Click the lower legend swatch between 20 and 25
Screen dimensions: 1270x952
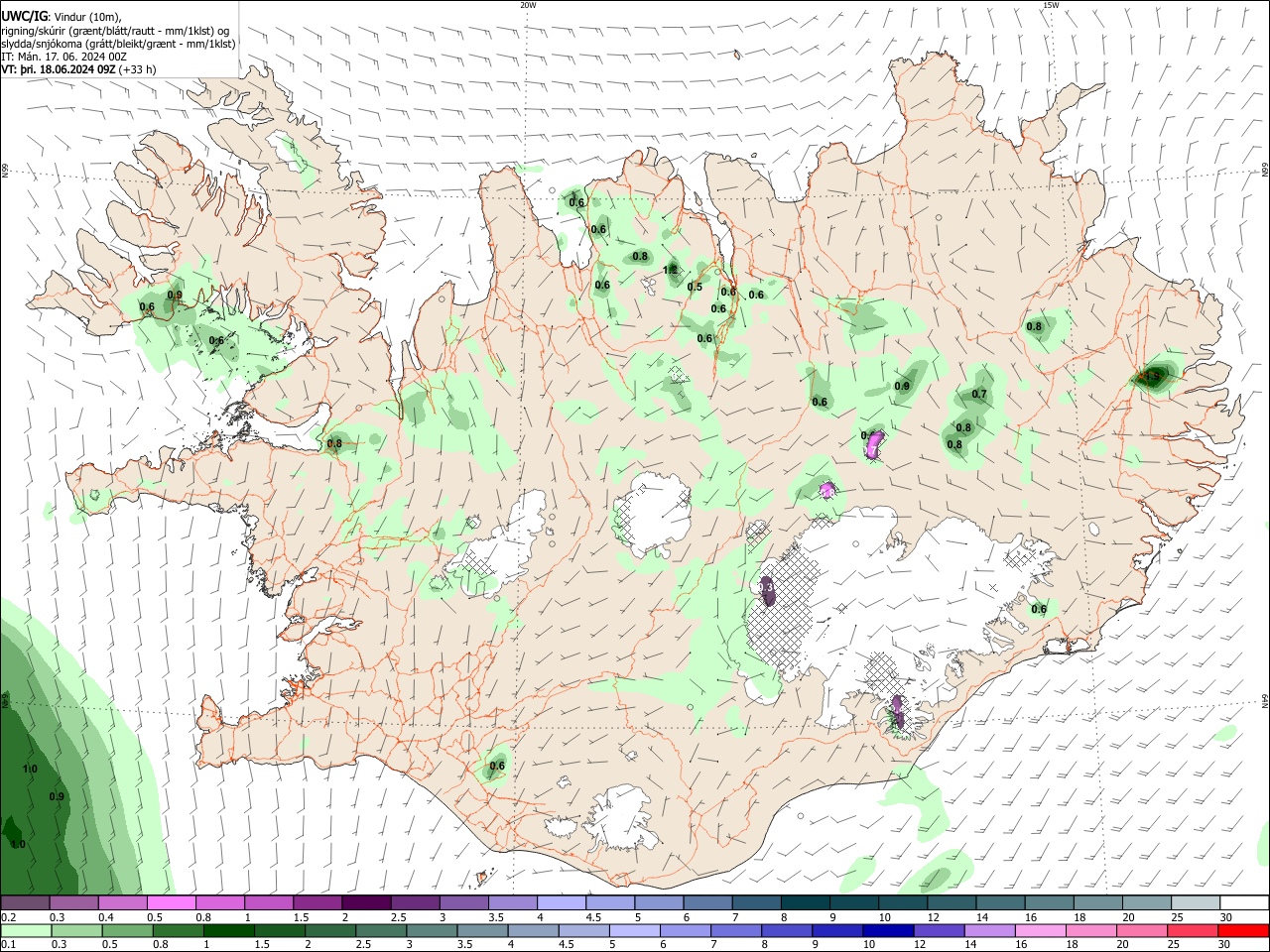pos(1140,930)
